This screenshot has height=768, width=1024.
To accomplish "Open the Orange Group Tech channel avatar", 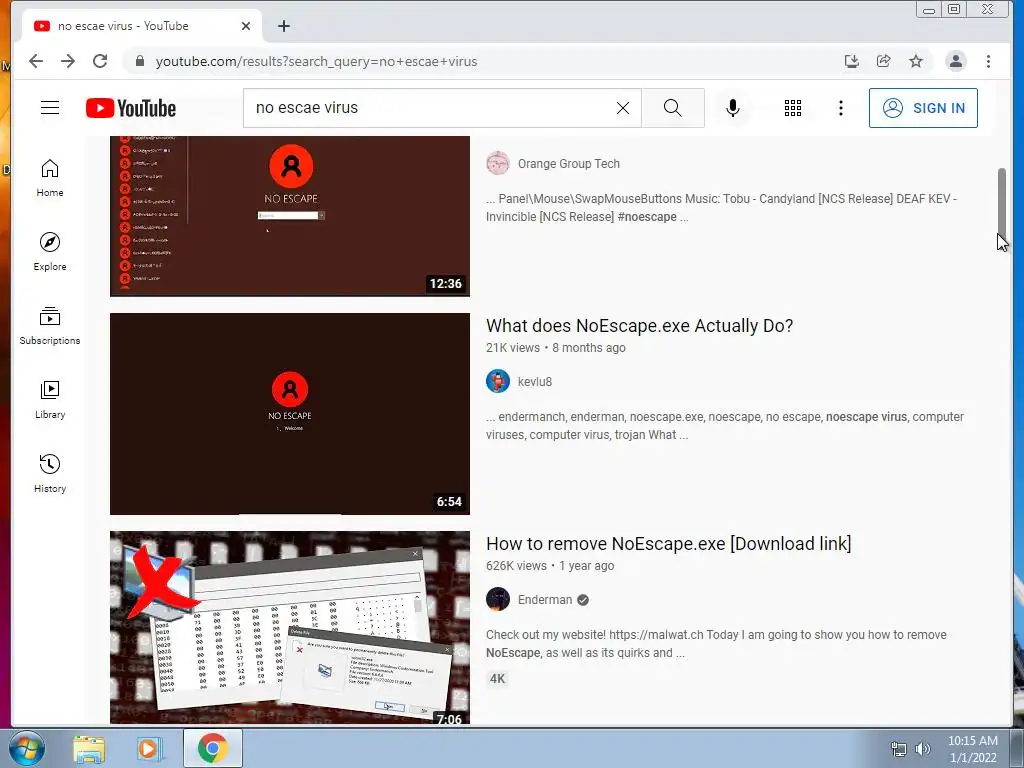I will (498, 163).
